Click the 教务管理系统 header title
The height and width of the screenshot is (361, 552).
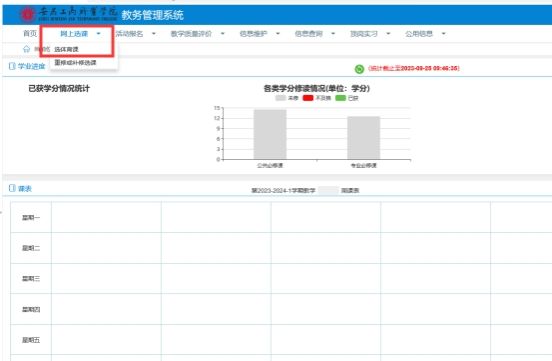[x=152, y=15]
